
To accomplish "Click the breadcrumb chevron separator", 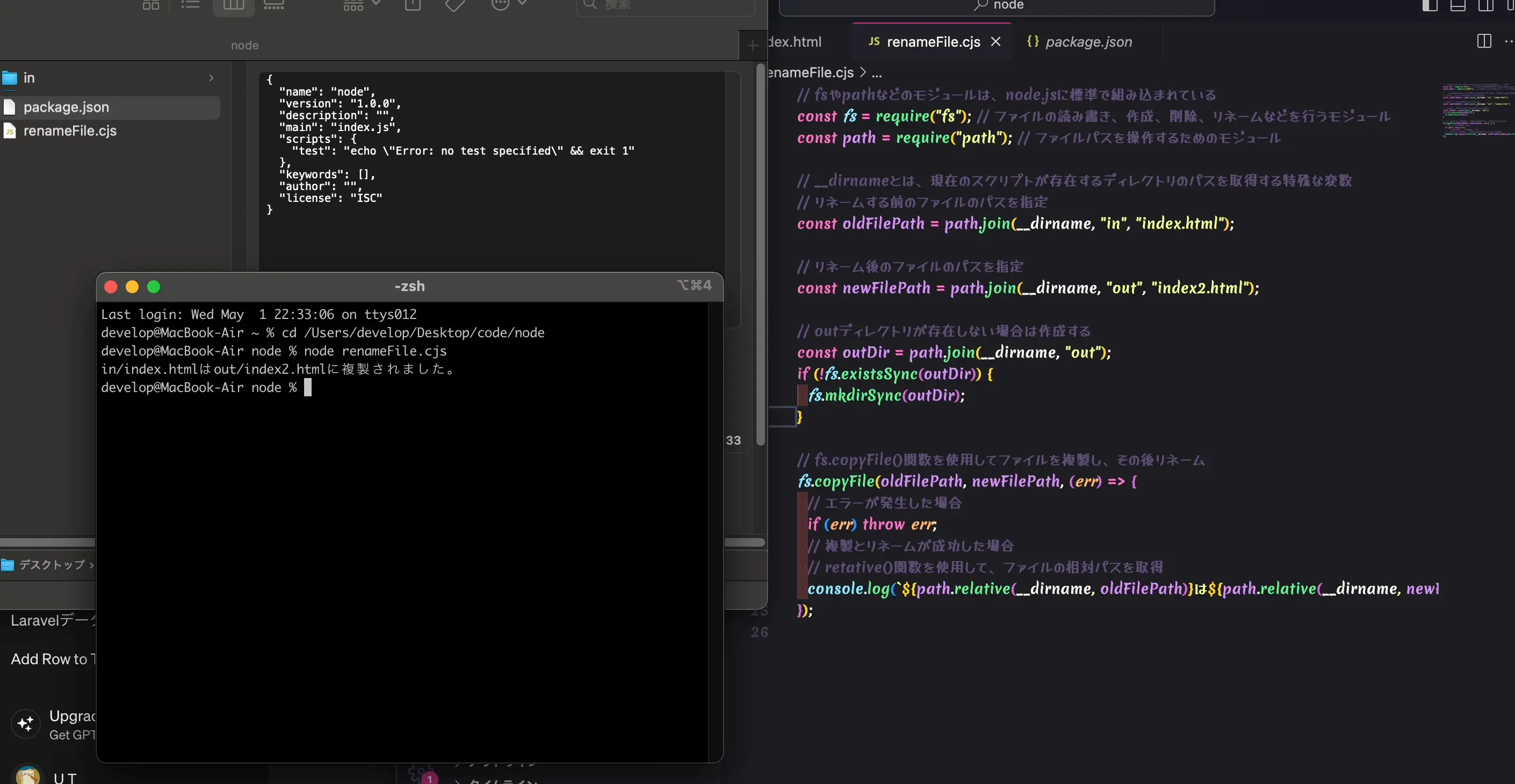I will click(x=863, y=72).
